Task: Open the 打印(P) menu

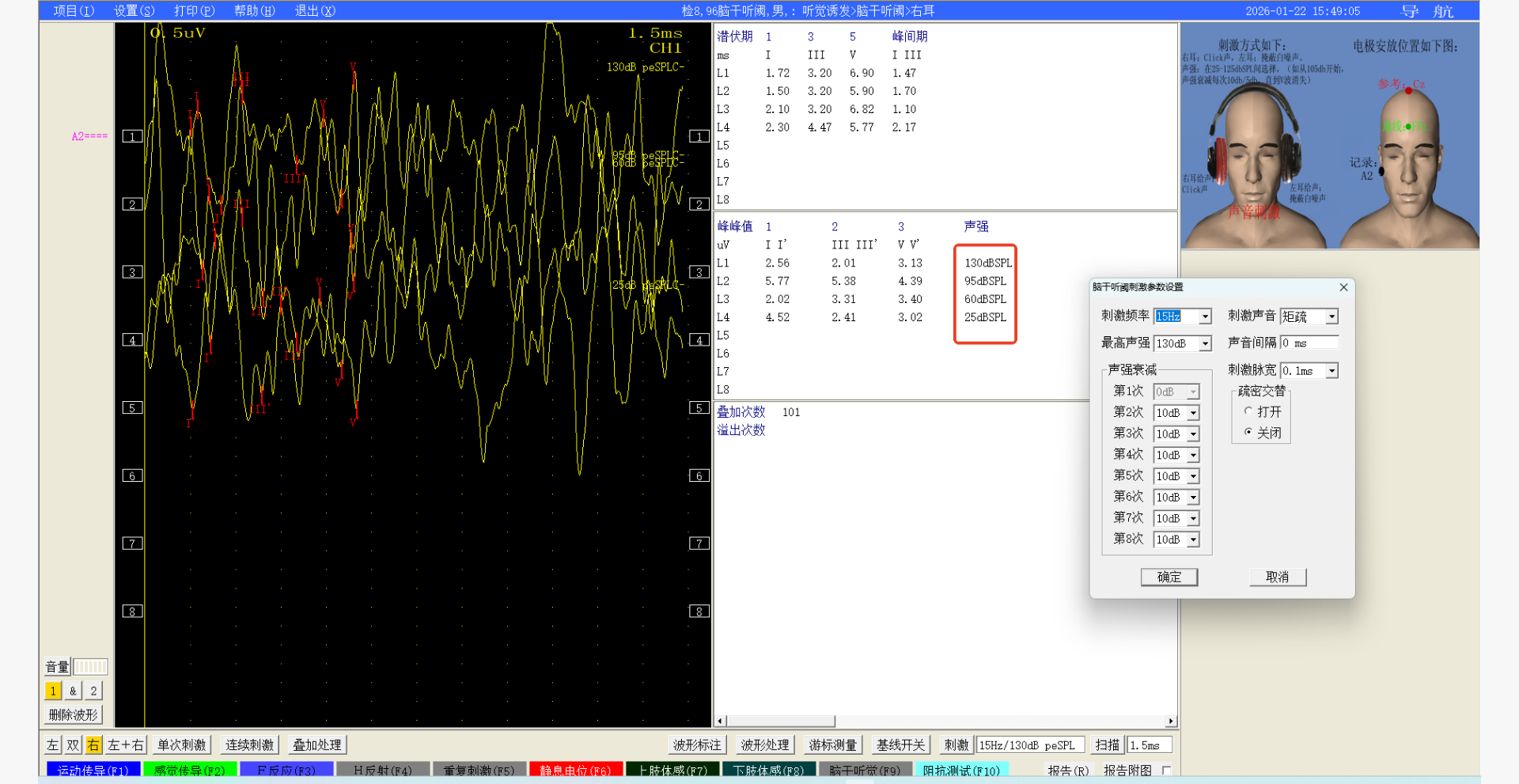Action: tap(194, 10)
